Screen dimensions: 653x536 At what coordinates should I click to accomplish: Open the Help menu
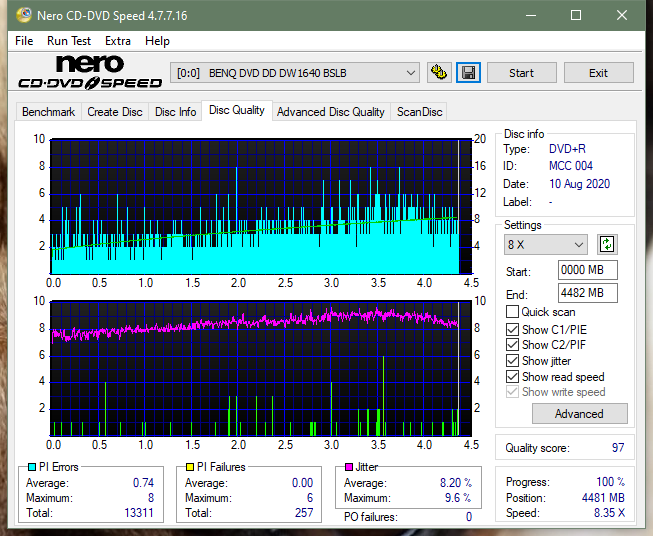157,41
